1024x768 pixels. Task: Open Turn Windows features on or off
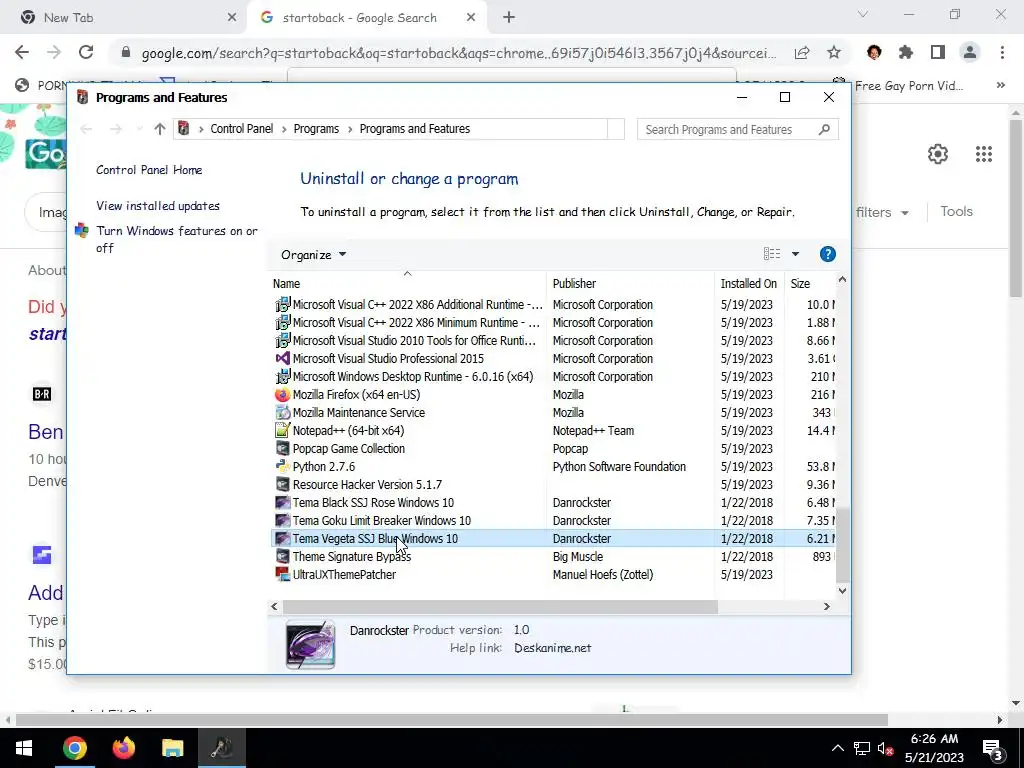[177, 239]
